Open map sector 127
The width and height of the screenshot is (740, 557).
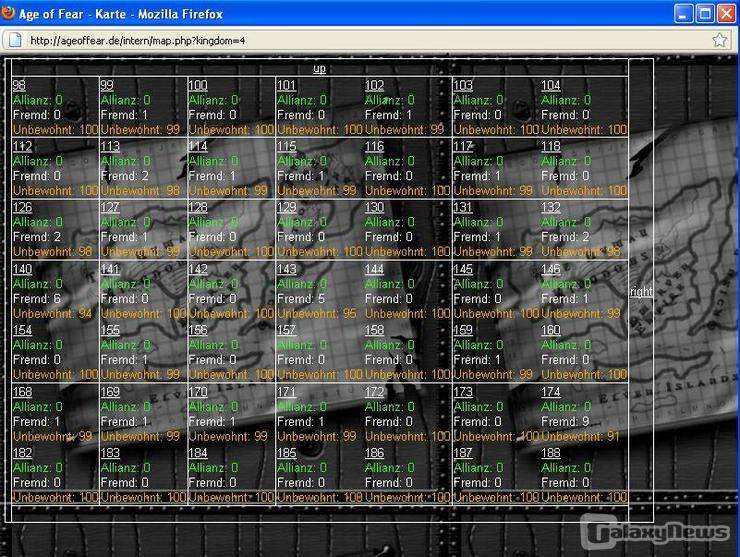(110, 207)
